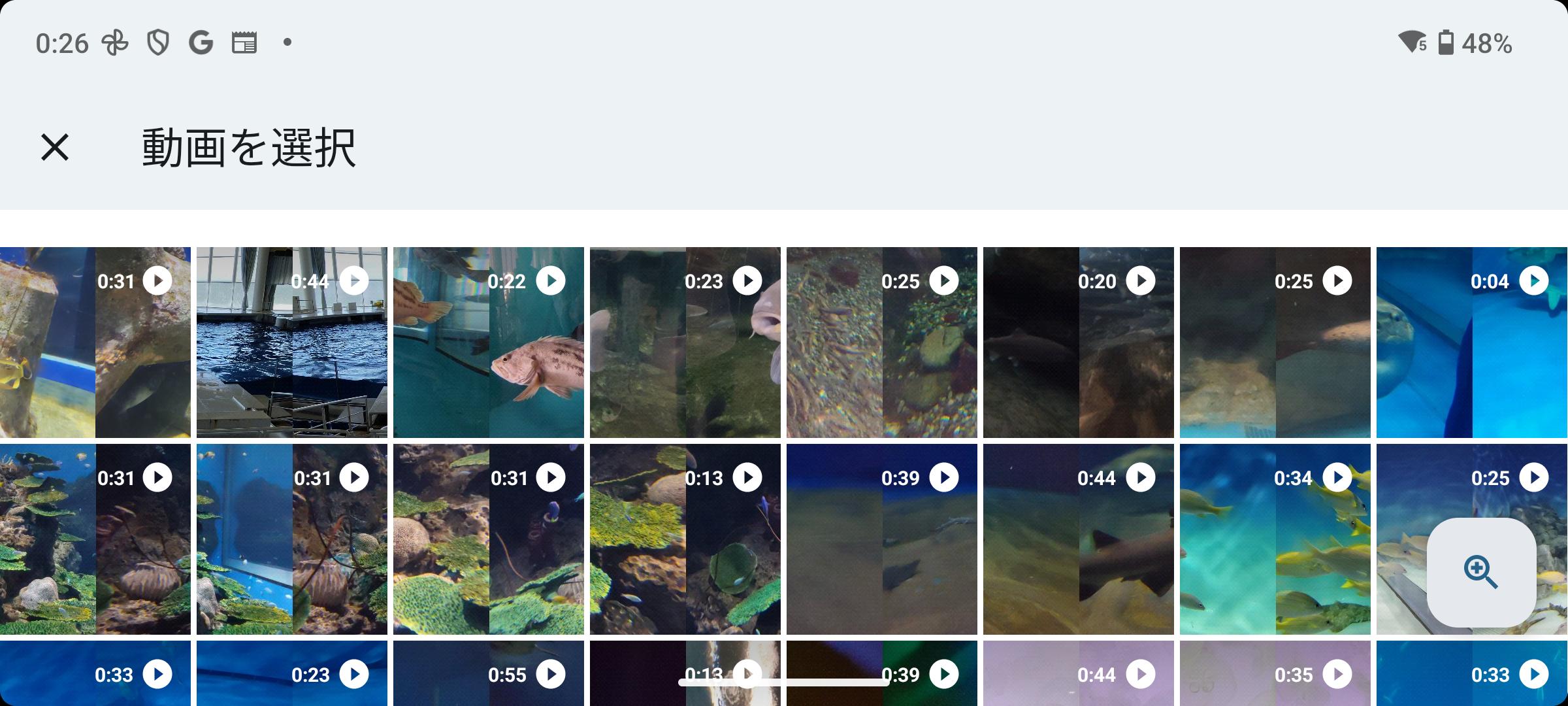
Task: Tap the zoom magnifier floating button
Action: pyautogui.click(x=1481, y=573)
